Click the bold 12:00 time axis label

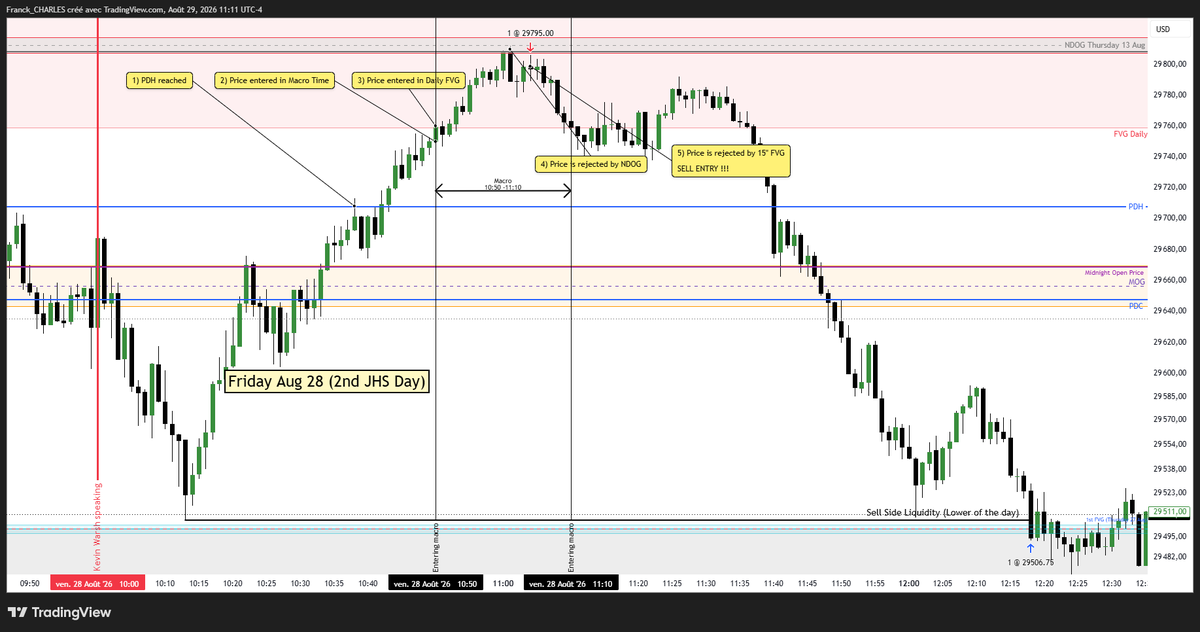[909, 583]
